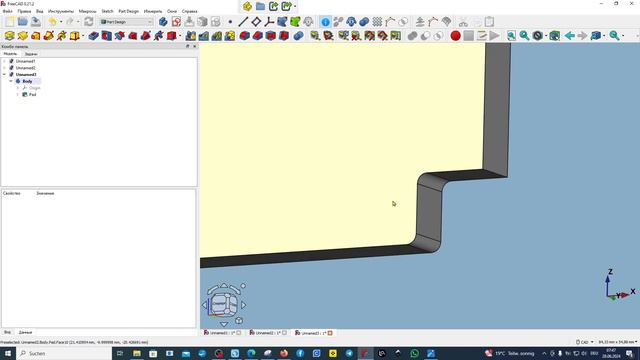Open the Part Design menu
The image size is (640, 360).
[x=129, y=11]
